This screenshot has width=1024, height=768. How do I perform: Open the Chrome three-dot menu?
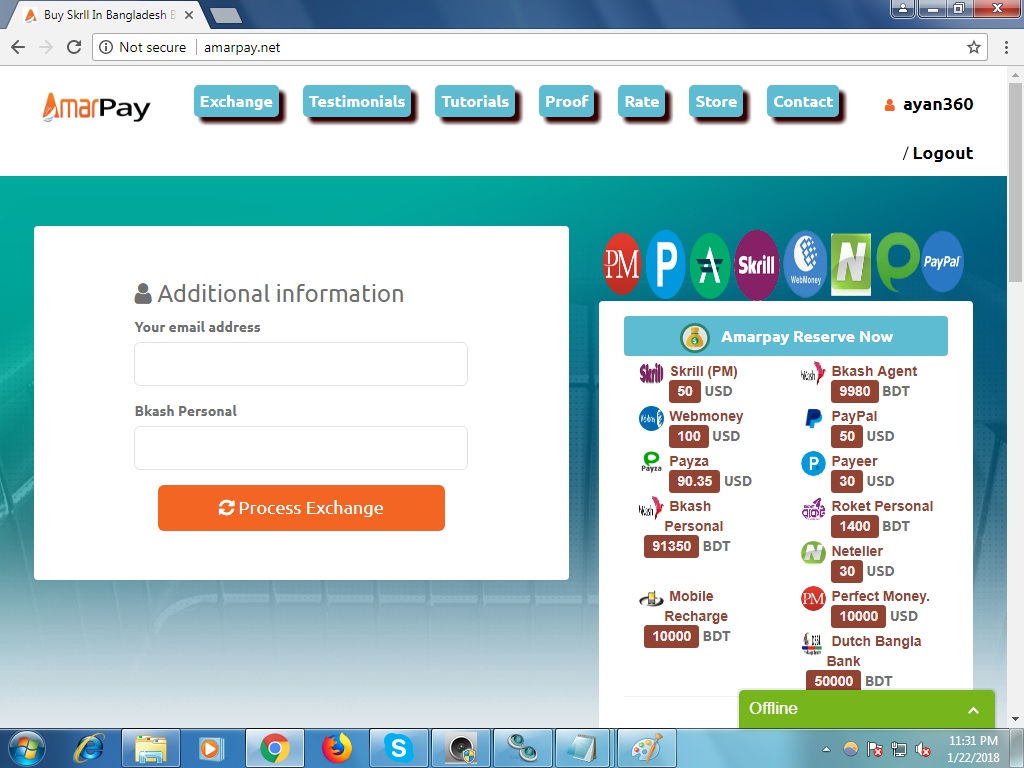pos(1006,47)
